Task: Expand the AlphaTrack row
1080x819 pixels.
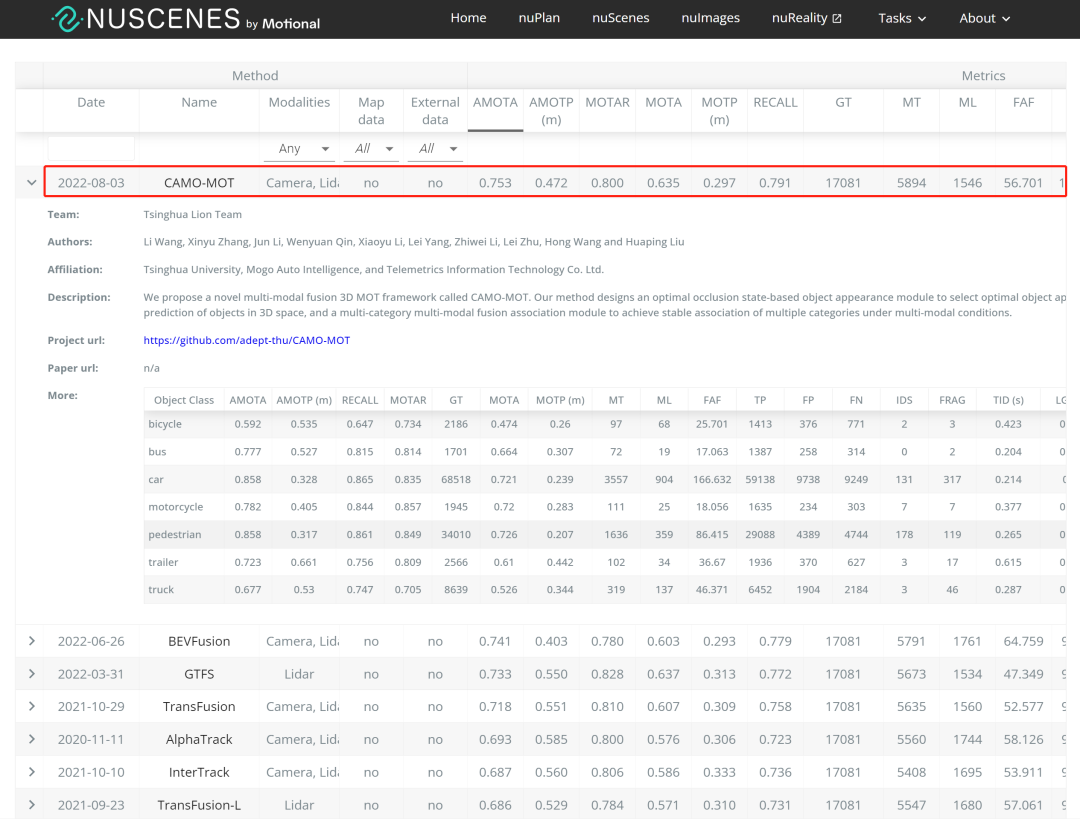Action: point(31,740)
